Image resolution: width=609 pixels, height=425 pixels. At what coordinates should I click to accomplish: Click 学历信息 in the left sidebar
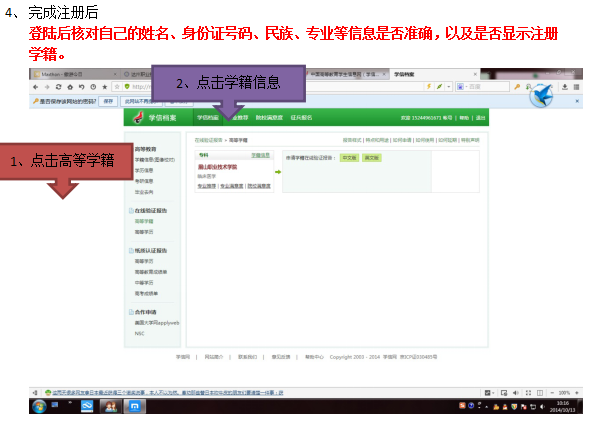point(144,170)
